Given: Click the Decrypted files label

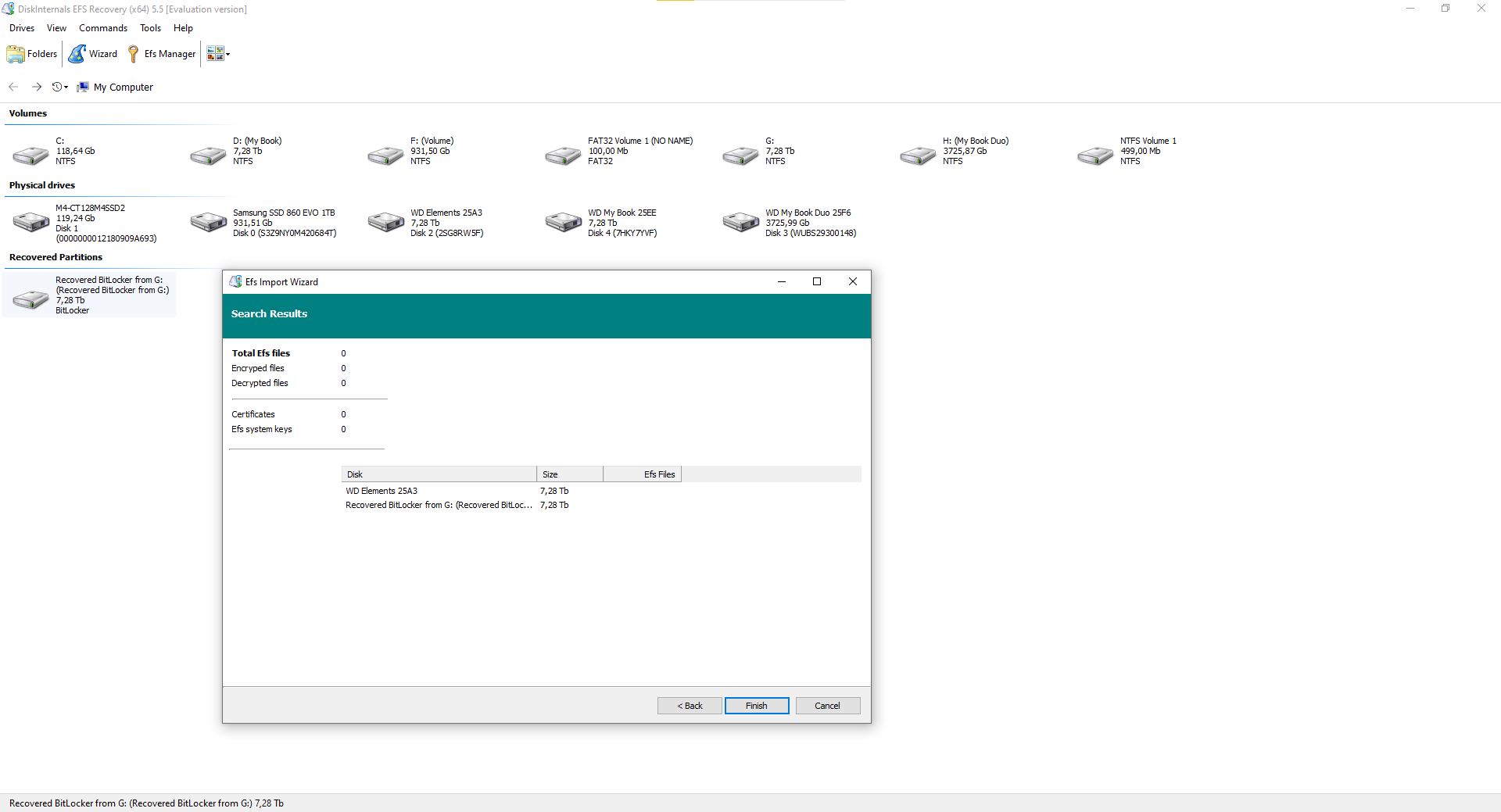Looking at the screenshot, I should click(x=260, y=383).
